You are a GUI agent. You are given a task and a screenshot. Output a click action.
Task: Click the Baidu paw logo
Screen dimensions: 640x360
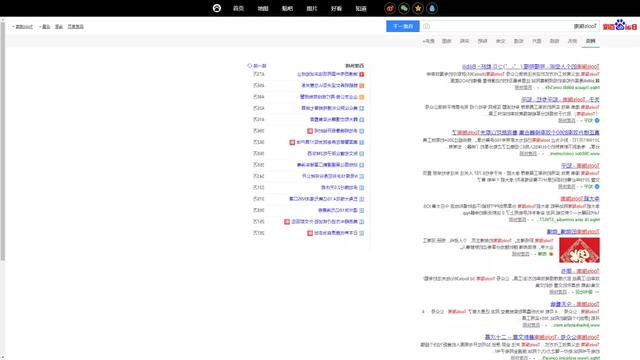click(x=620, y=25)
